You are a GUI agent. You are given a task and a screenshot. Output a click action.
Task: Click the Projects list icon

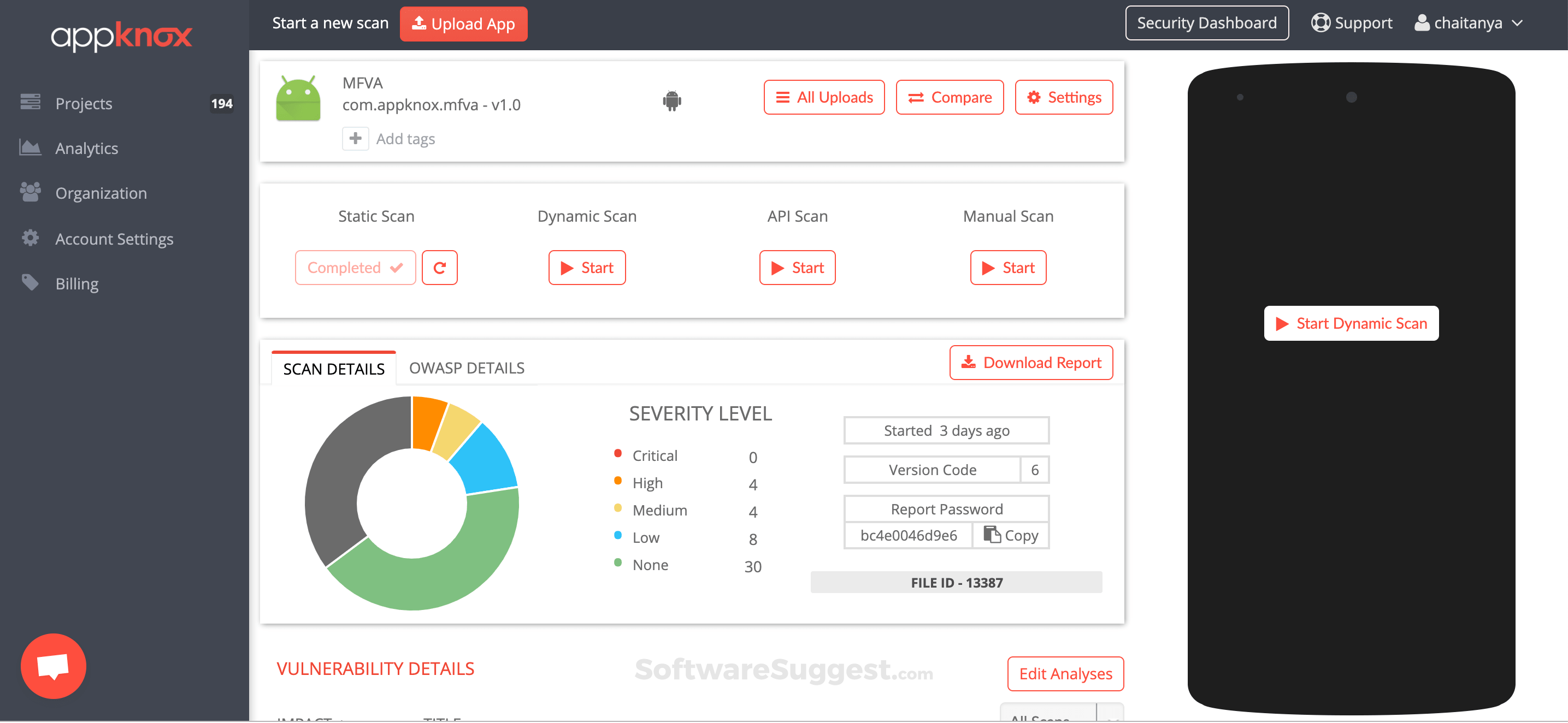pyautogui.click(x=30, y=102)
